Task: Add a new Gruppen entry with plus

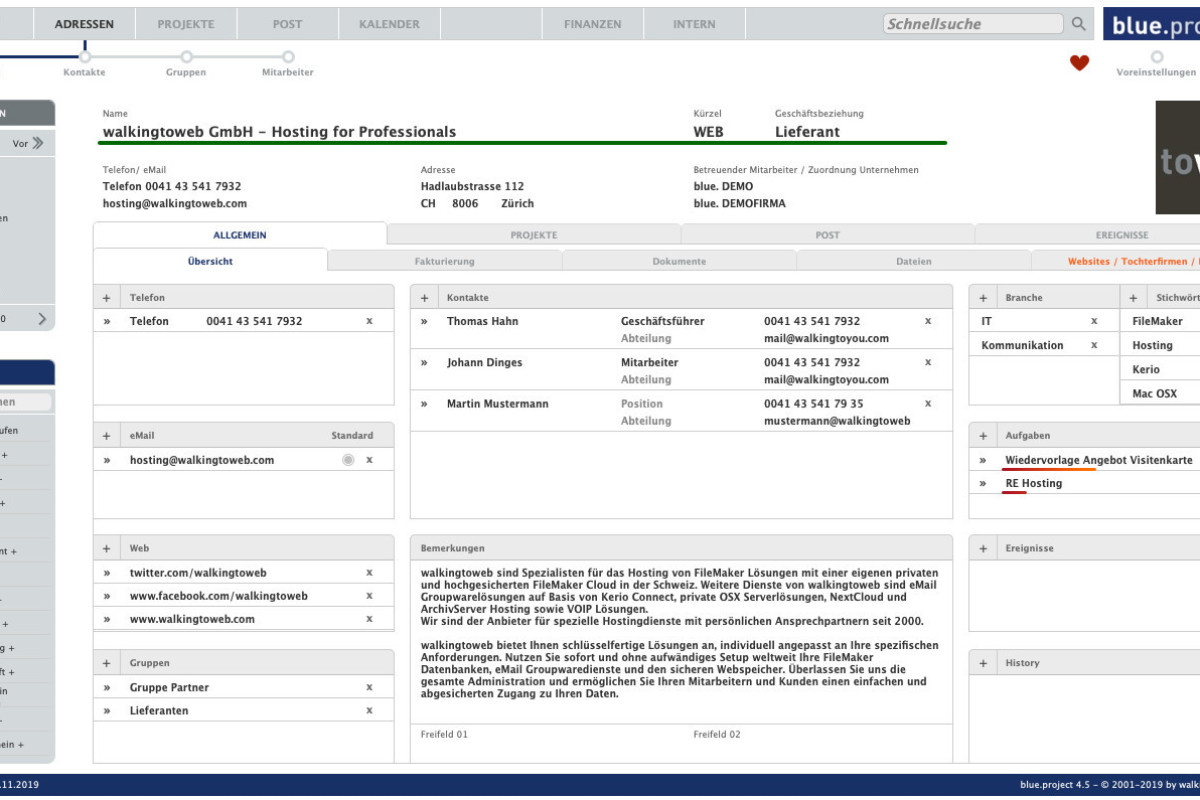Action: 107,663
